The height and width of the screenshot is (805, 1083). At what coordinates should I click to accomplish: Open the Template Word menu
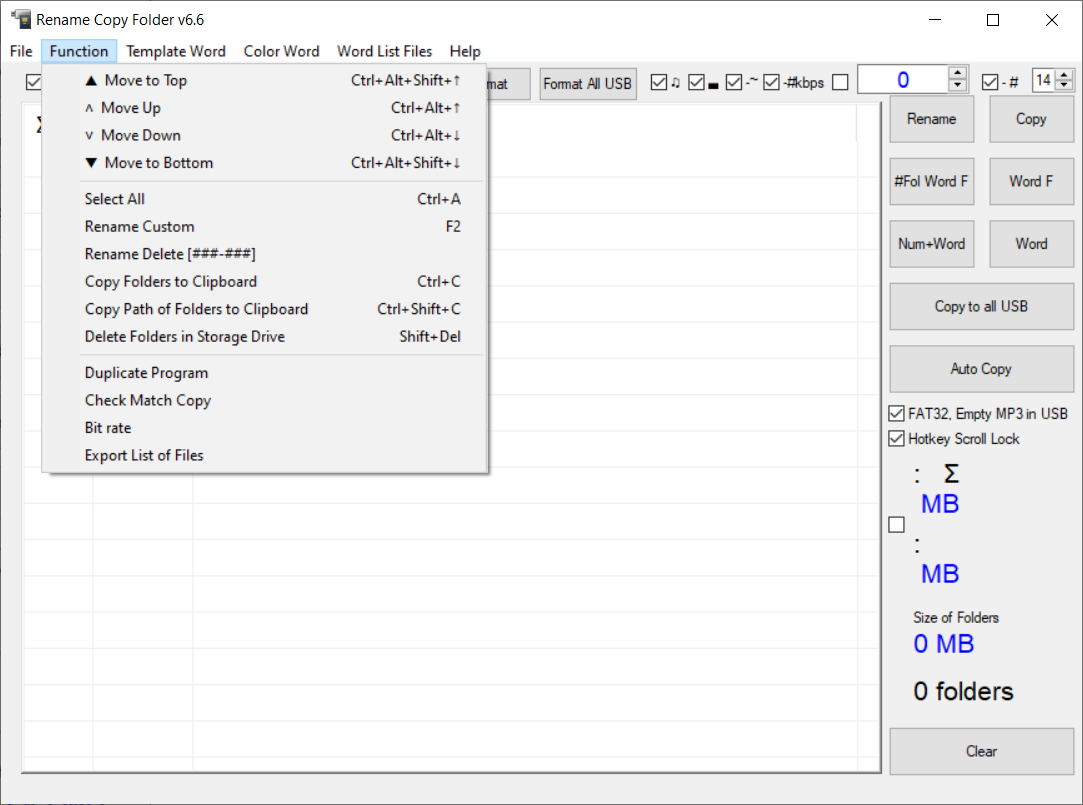point(176,51)
